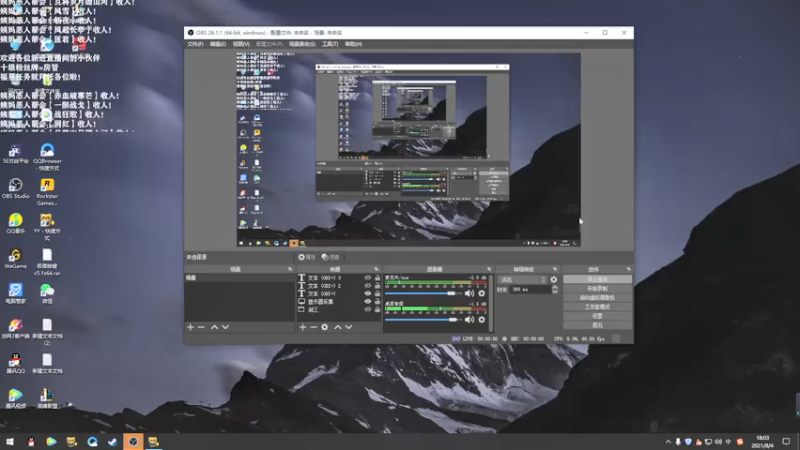Open Rockstar Games desktop shortcut
Viewport: 800px width, 450px height.
point(47,192)
